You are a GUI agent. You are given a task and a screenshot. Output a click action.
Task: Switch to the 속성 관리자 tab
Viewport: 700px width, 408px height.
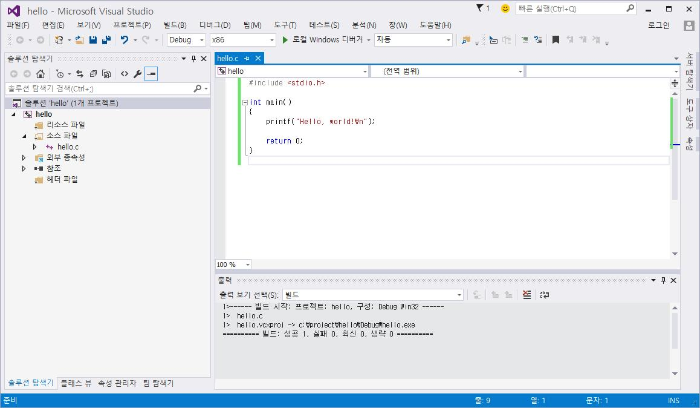117,383
